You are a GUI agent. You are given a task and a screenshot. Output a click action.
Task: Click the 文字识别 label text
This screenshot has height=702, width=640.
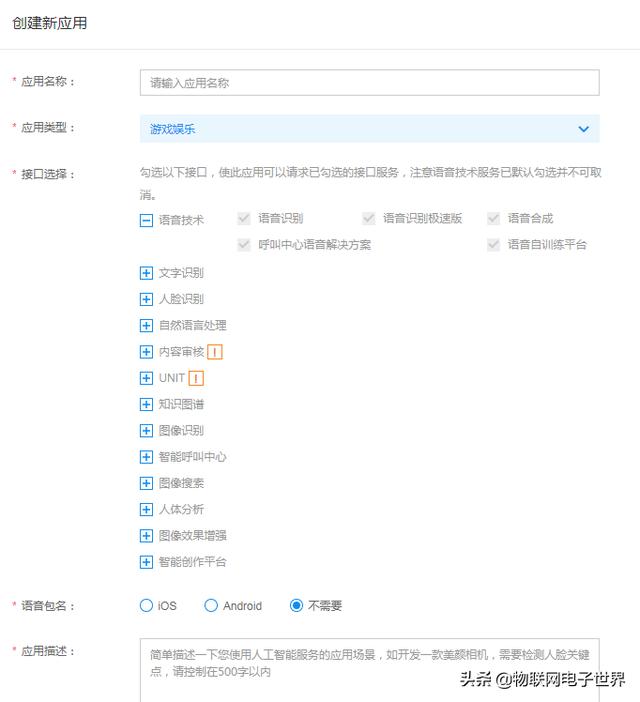181,273
